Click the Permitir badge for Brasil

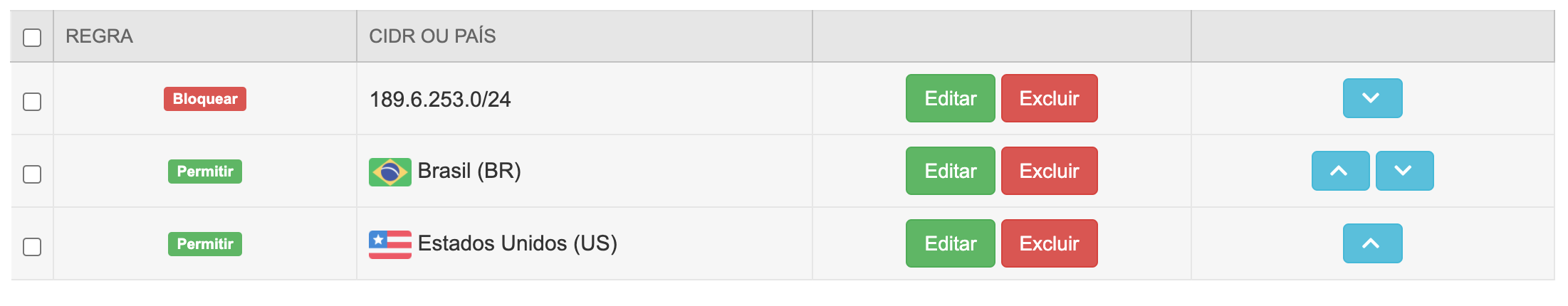click(205, 172)
